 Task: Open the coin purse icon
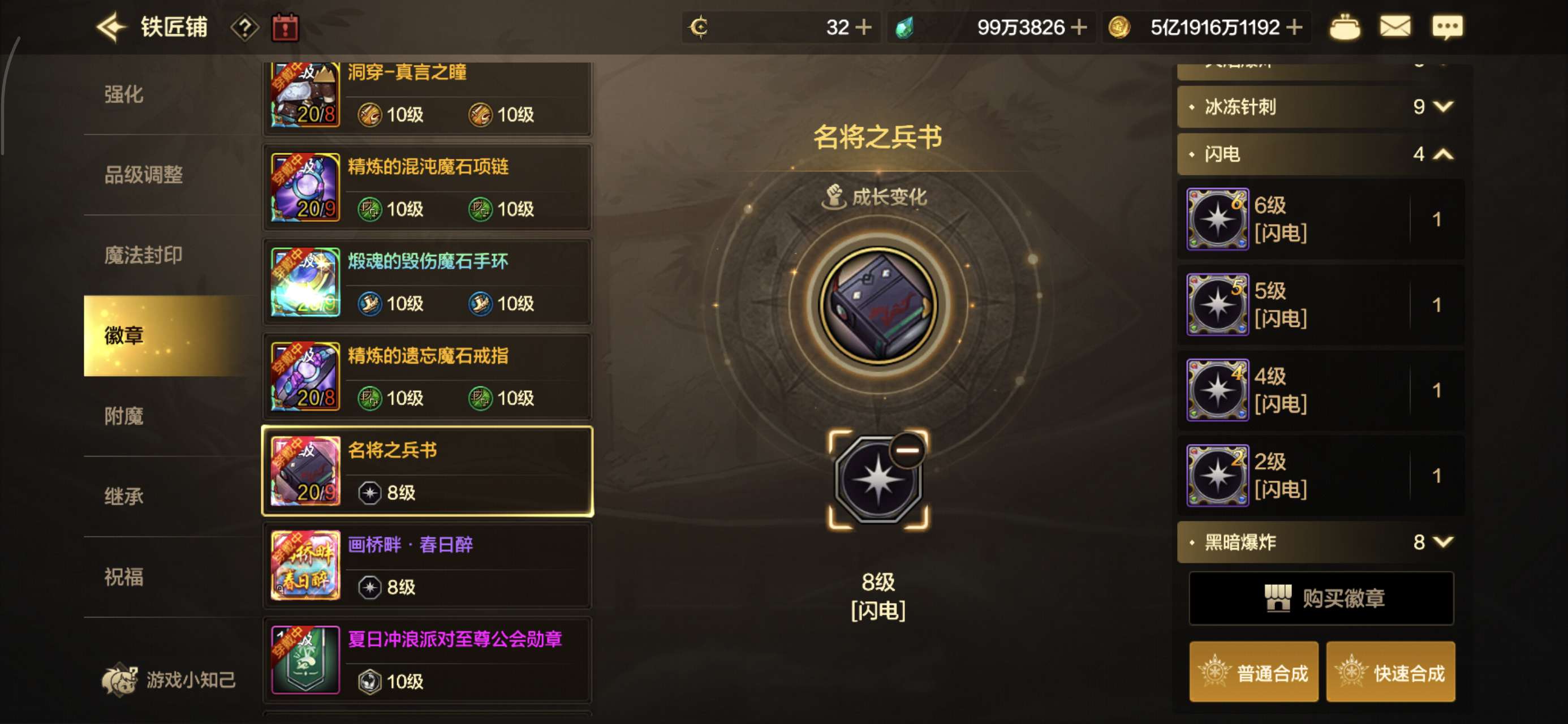click(1344, 27)
